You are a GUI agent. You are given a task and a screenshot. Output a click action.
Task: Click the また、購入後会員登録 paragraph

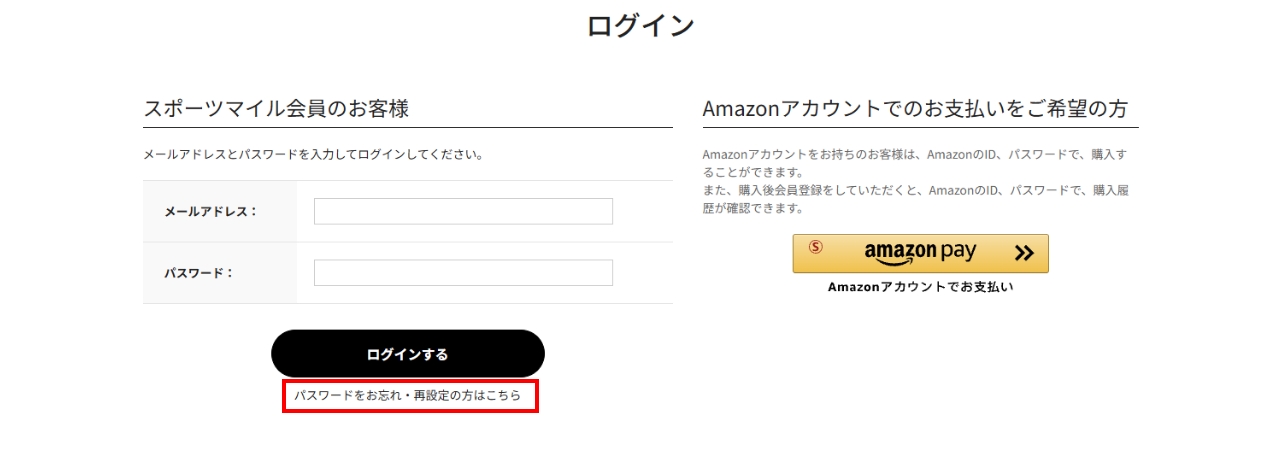(915, 199)
